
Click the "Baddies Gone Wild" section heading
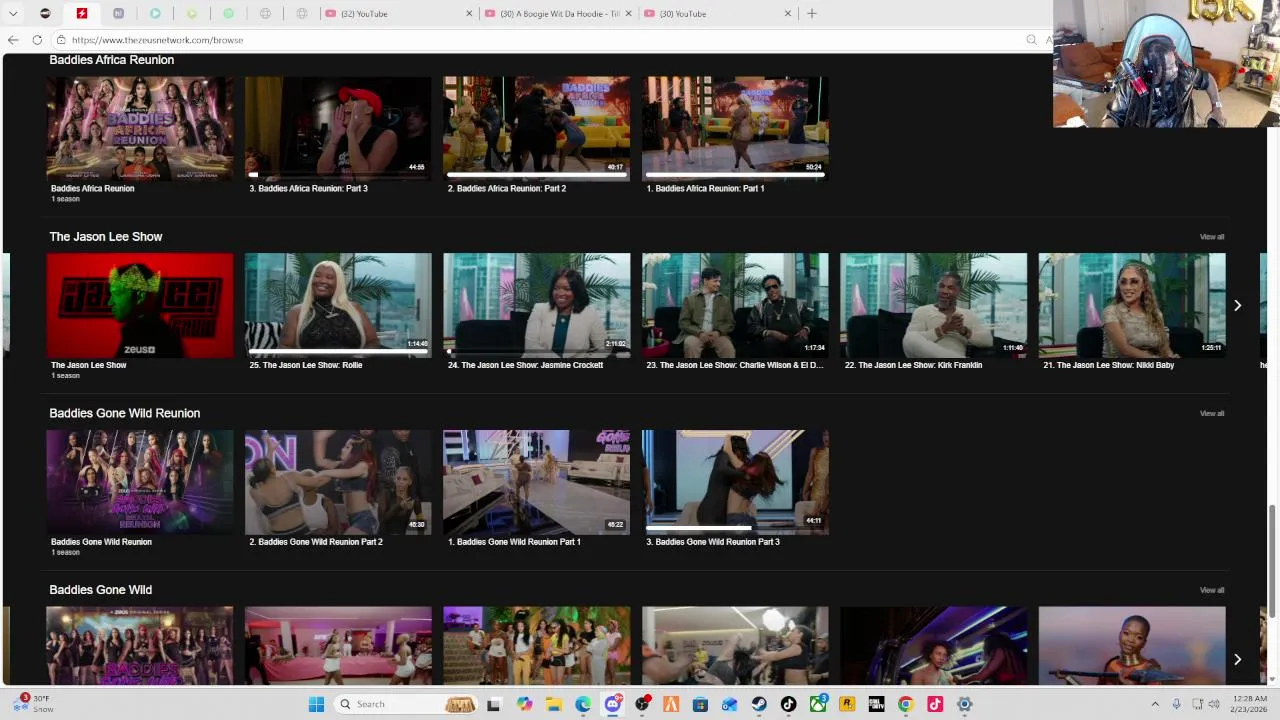(x=100, y=590)
